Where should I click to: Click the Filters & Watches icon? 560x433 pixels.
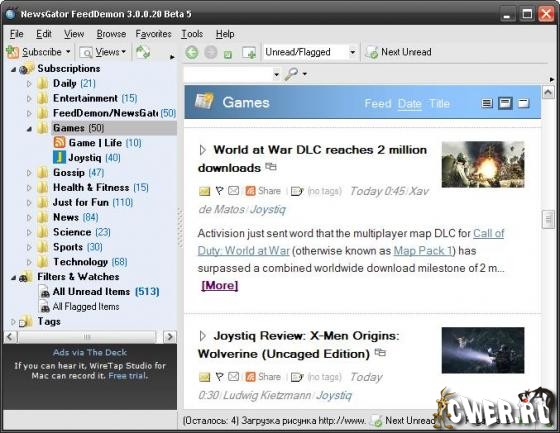pos(26,277)
